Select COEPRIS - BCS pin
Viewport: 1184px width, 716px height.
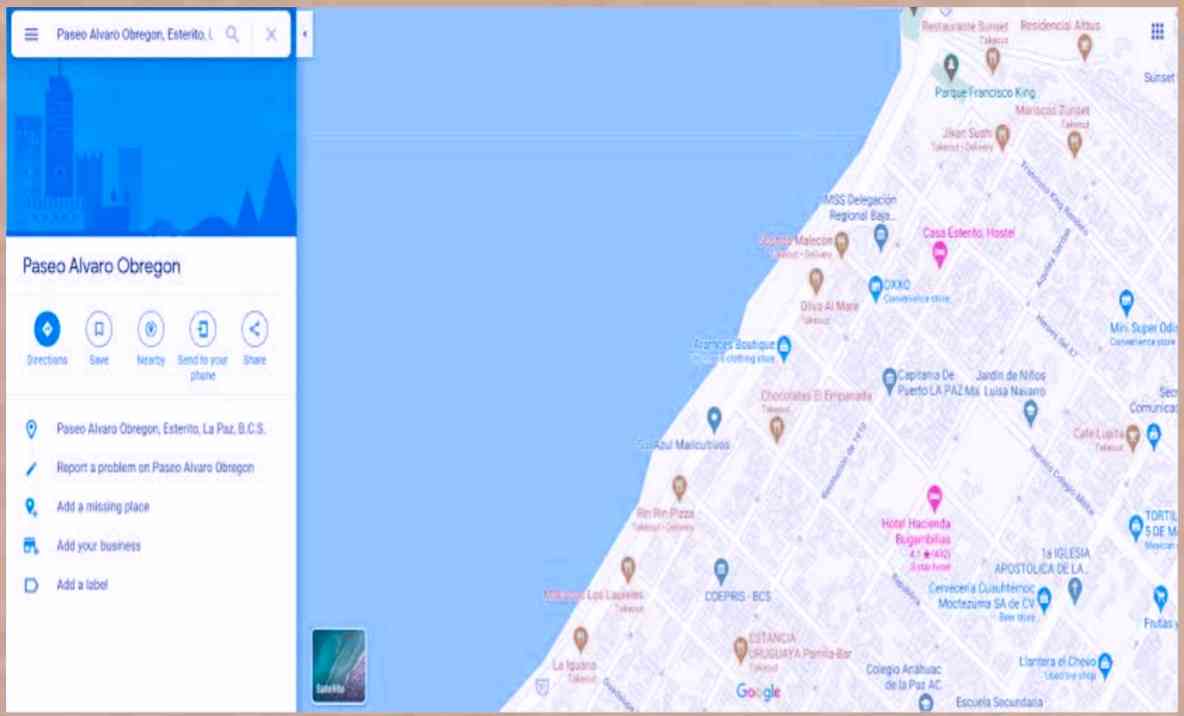[x=721, y=571]
